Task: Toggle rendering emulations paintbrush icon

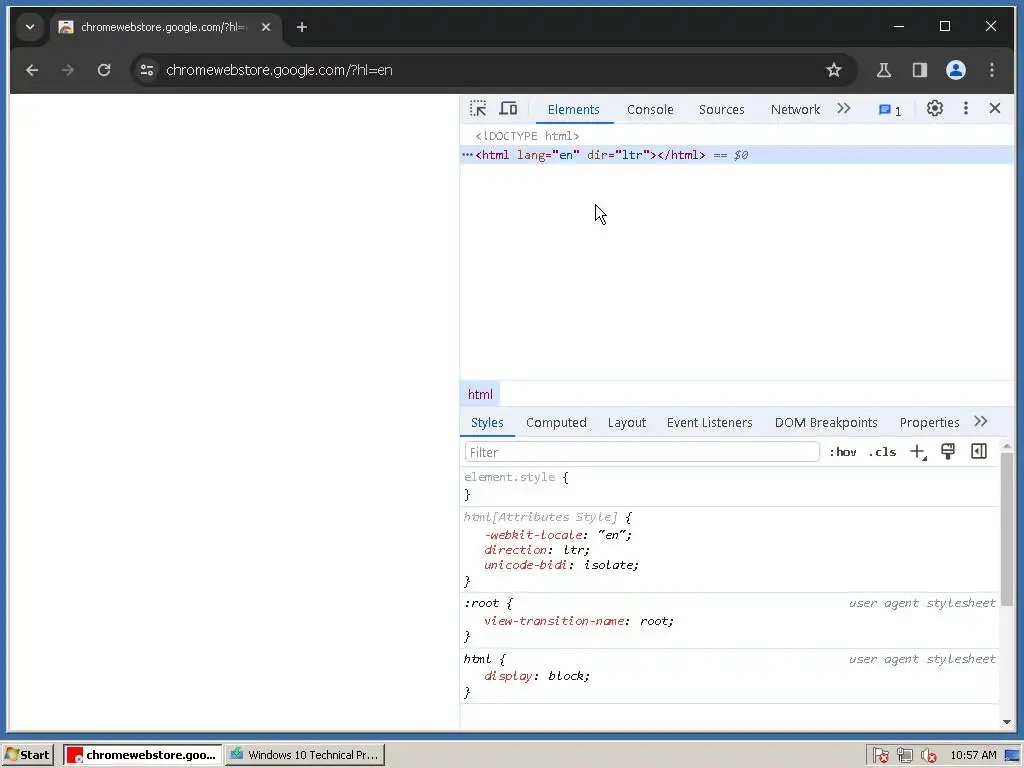Action: [x=948, y=451]
